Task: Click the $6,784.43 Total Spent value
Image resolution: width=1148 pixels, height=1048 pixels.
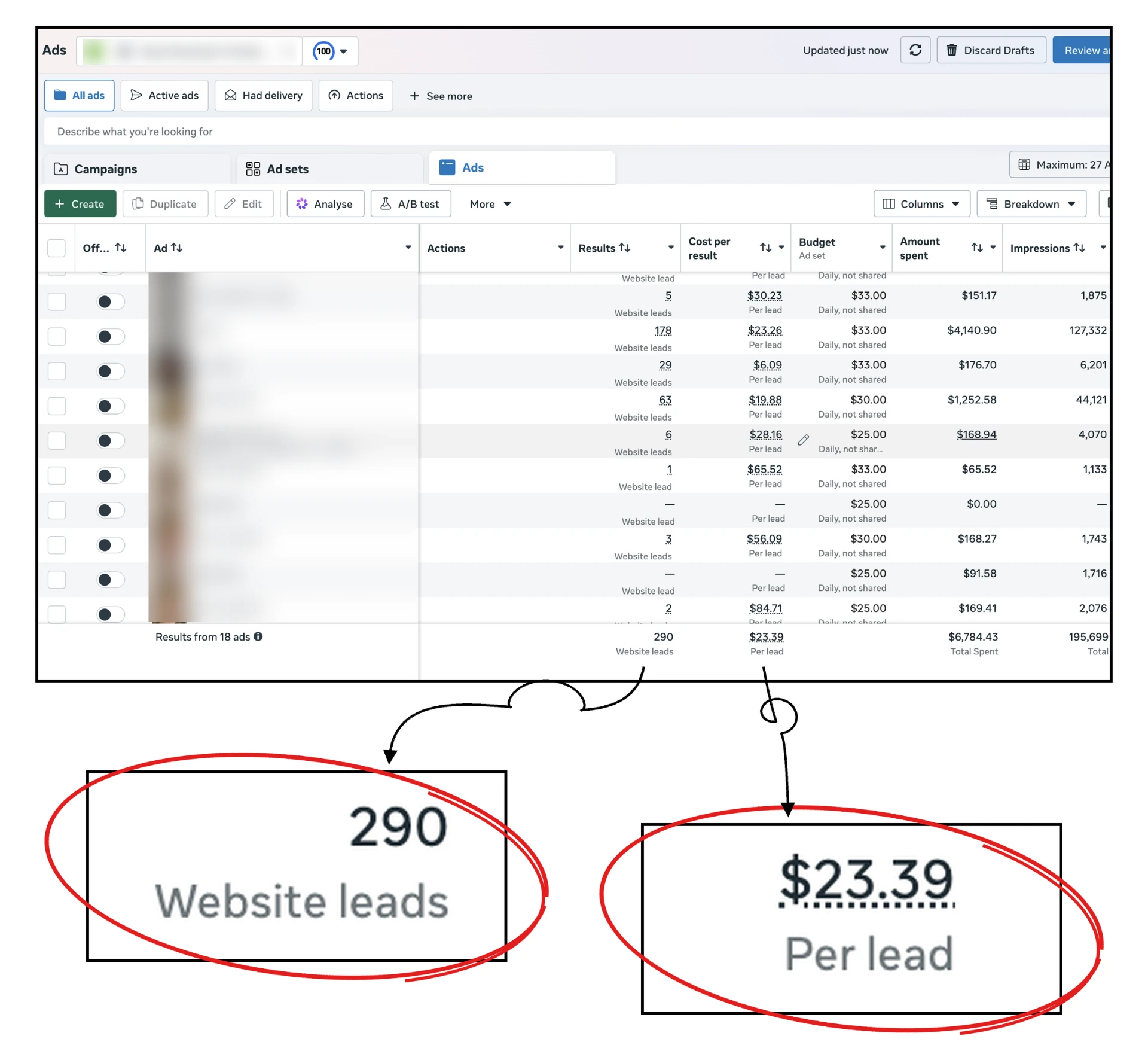Action: coord(973,637)
